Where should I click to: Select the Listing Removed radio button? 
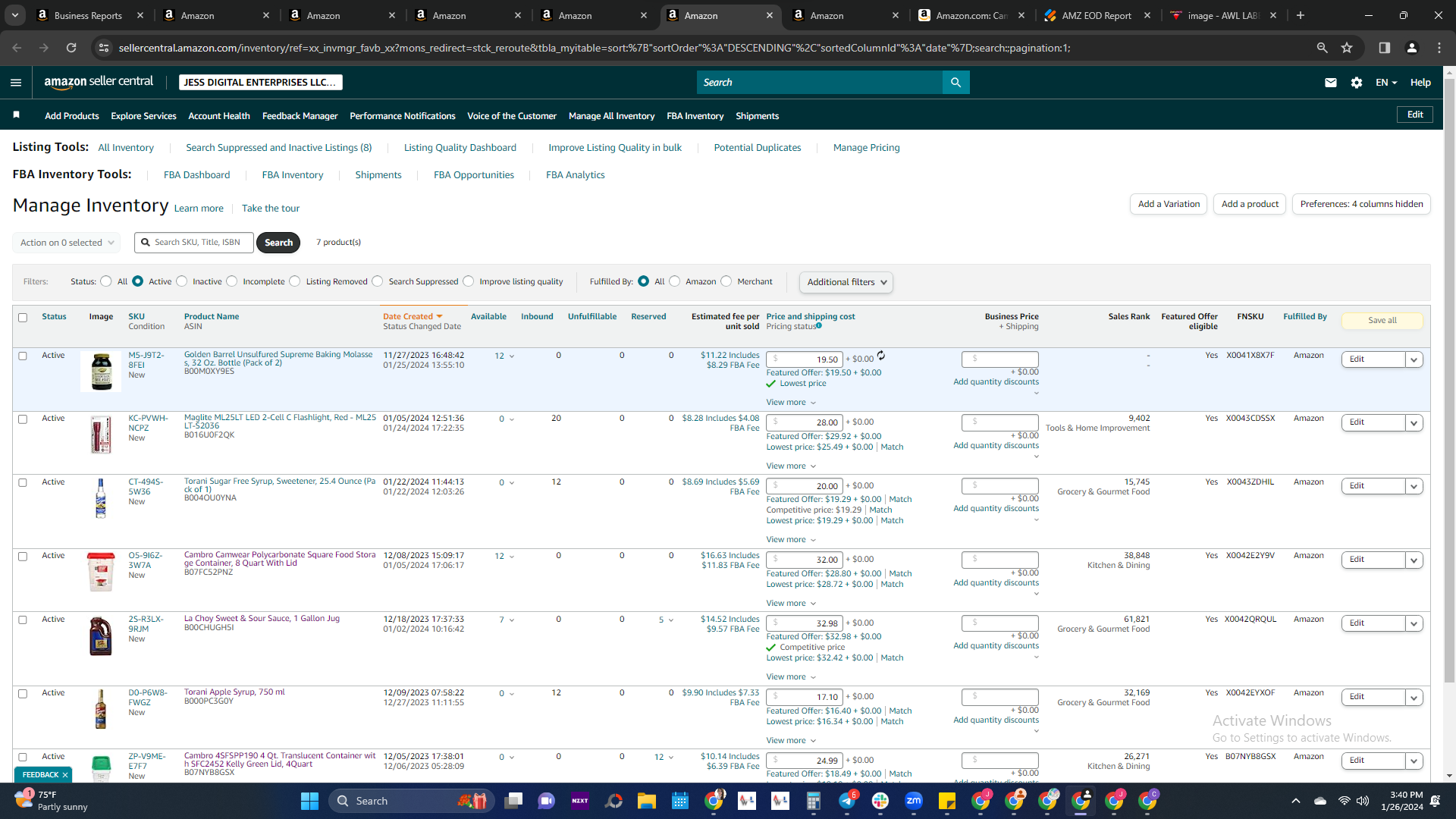[295, 281]
